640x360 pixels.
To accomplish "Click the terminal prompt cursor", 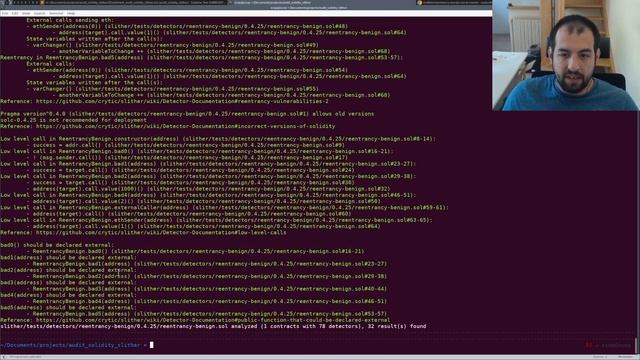I will [152, 345].
